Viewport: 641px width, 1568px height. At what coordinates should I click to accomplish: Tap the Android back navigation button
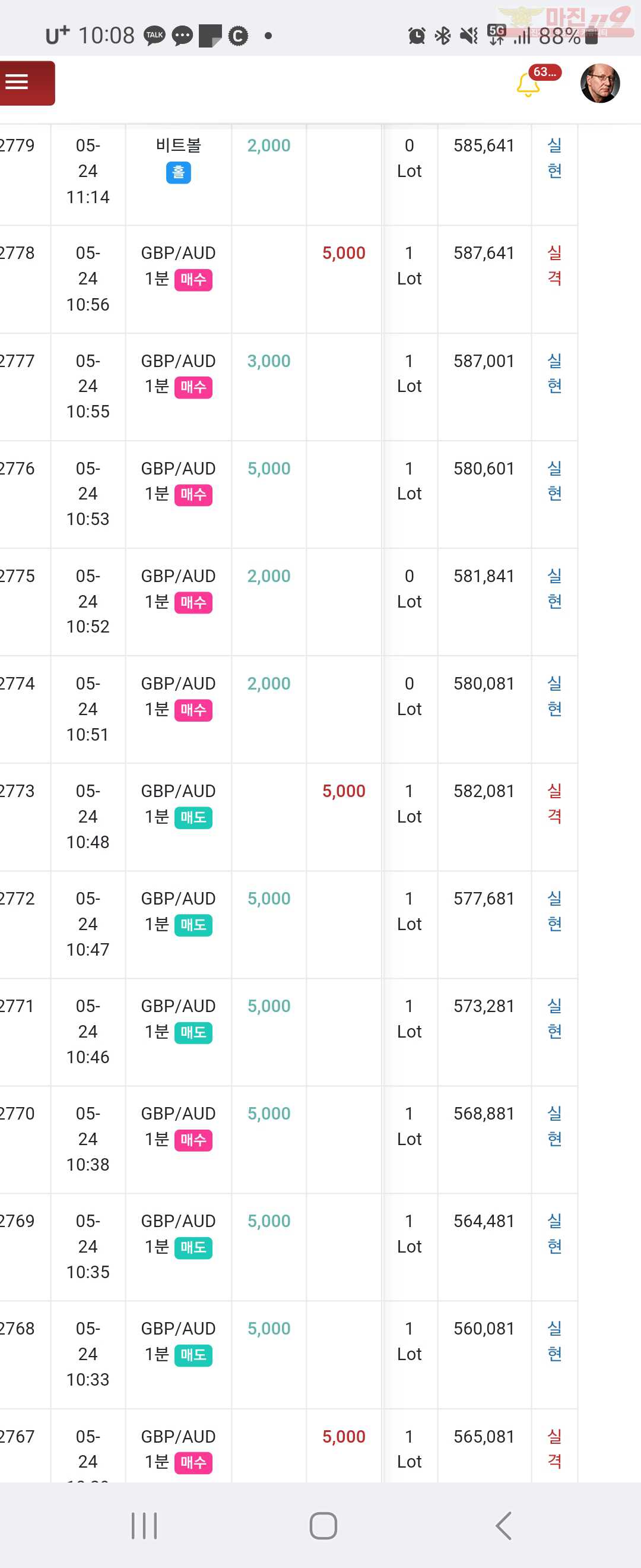pos(503,1525)
